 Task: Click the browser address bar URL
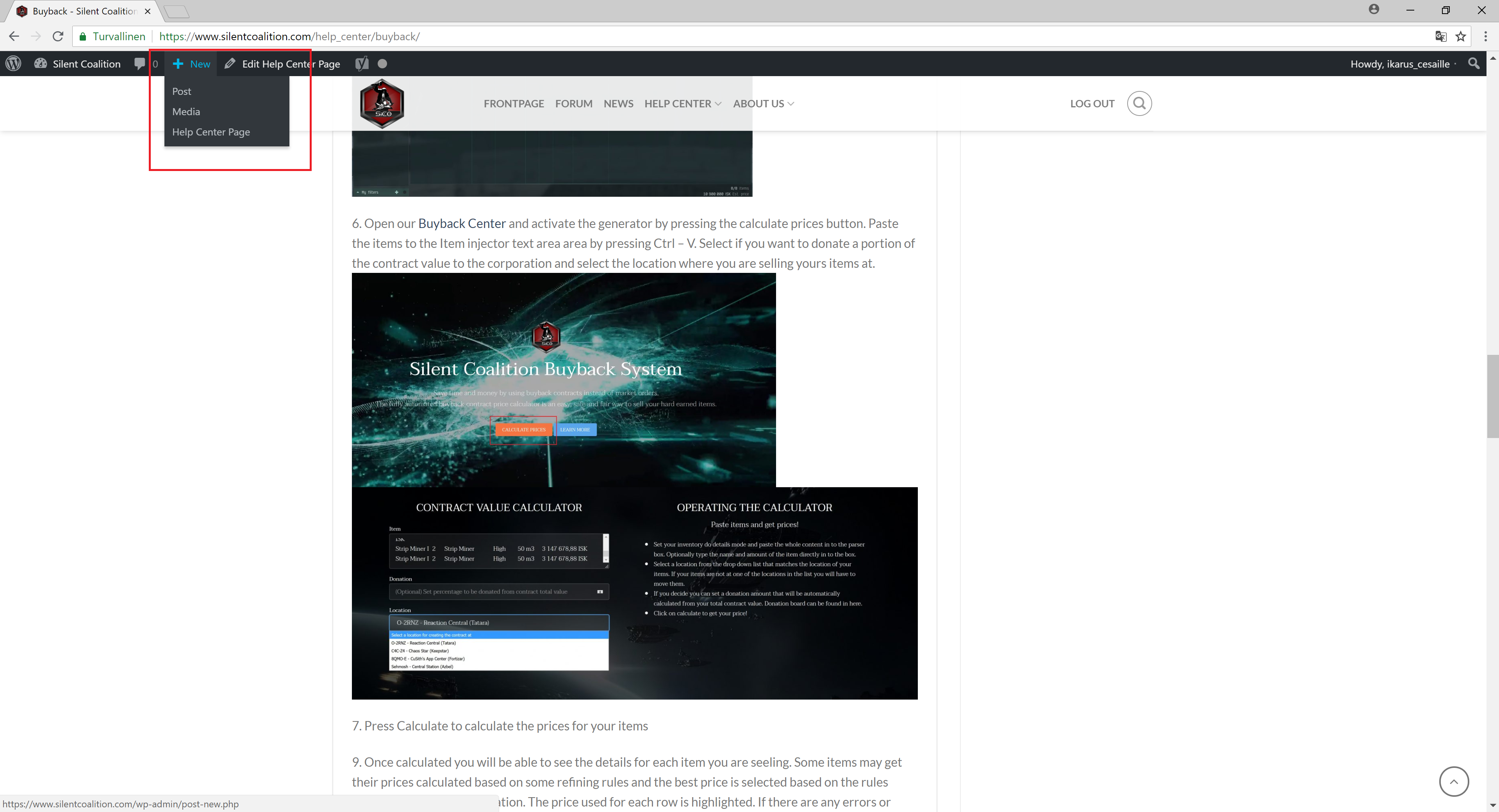tap(289, 36)
